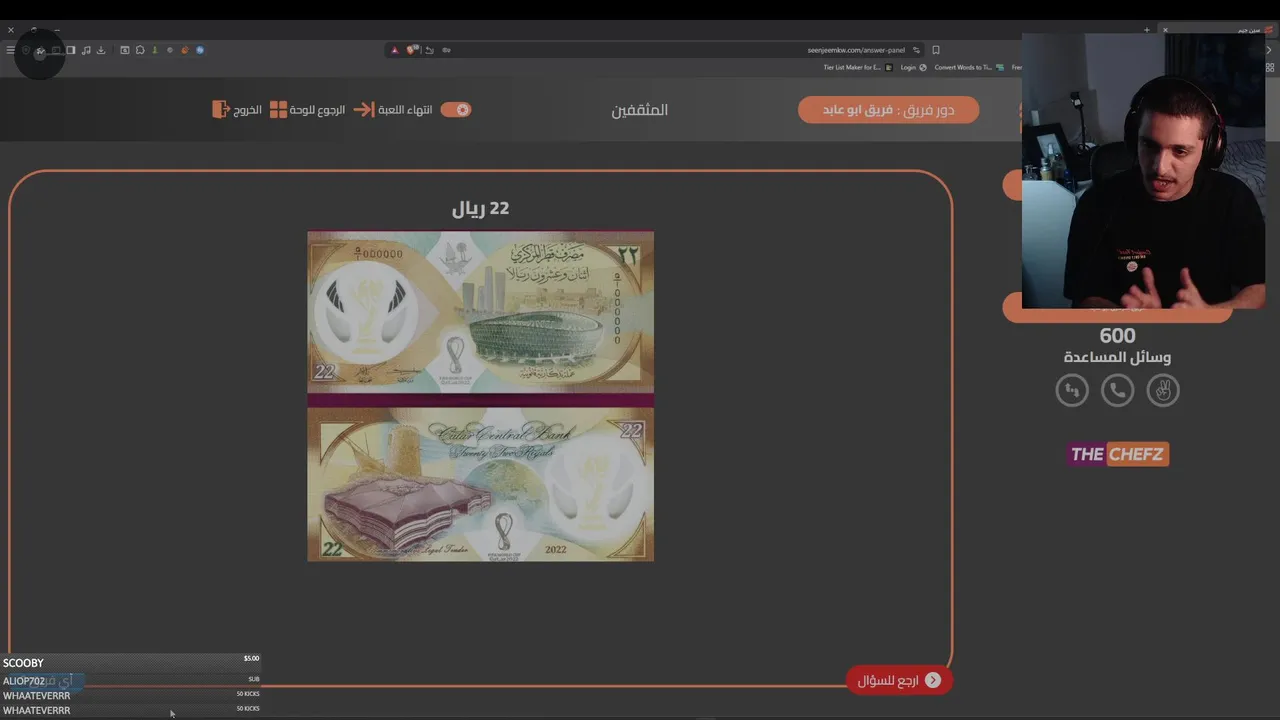Open Convert Words to Ti... bookmark
Image resolution: width=1280 pixels, height=720 pixels.
968,67
